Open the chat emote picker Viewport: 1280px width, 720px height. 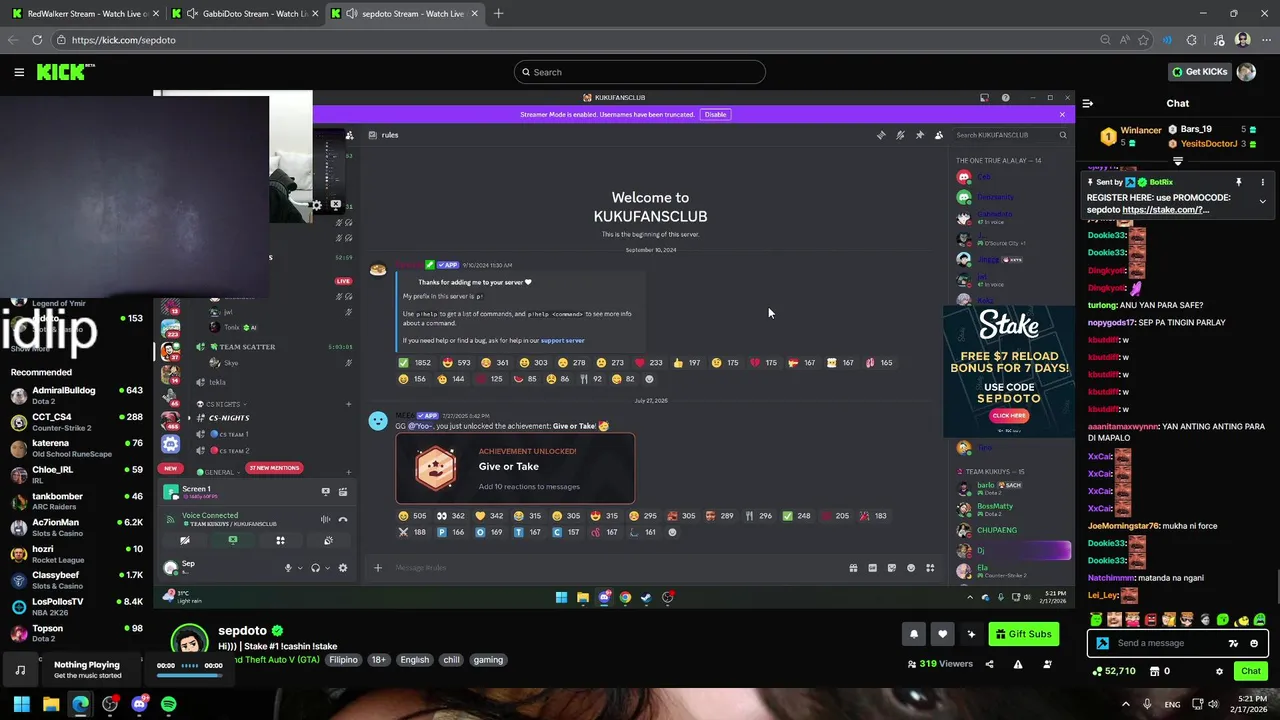(x=1254, y=643)
